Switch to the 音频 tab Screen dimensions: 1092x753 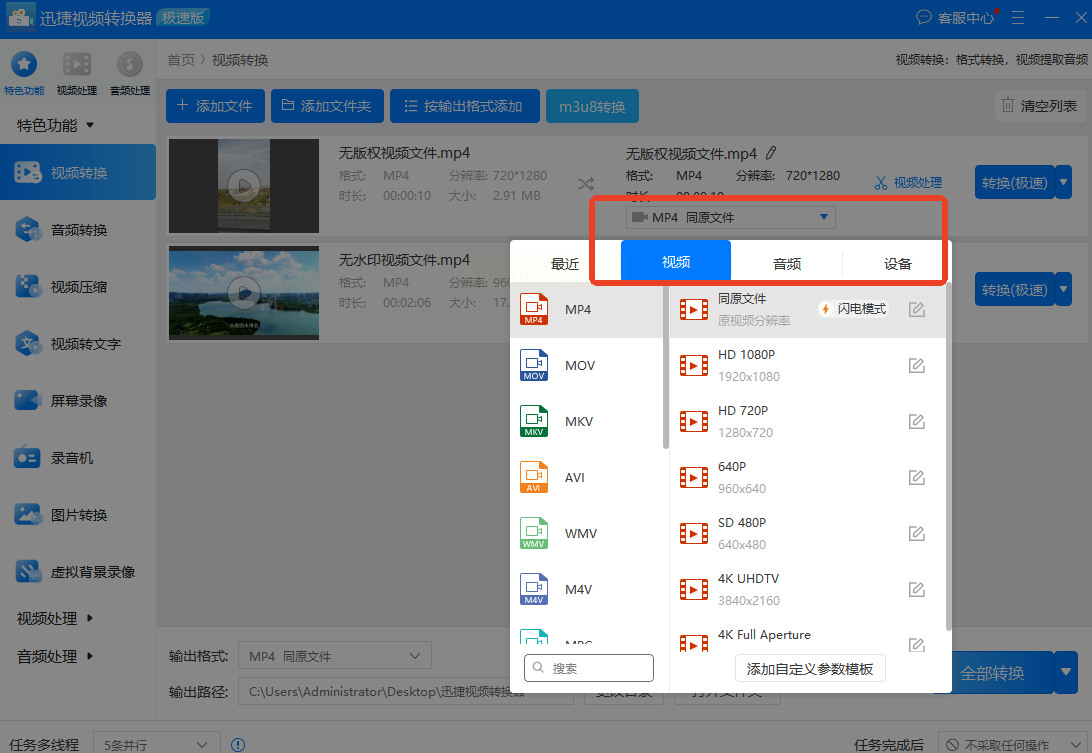click(786, 264)
